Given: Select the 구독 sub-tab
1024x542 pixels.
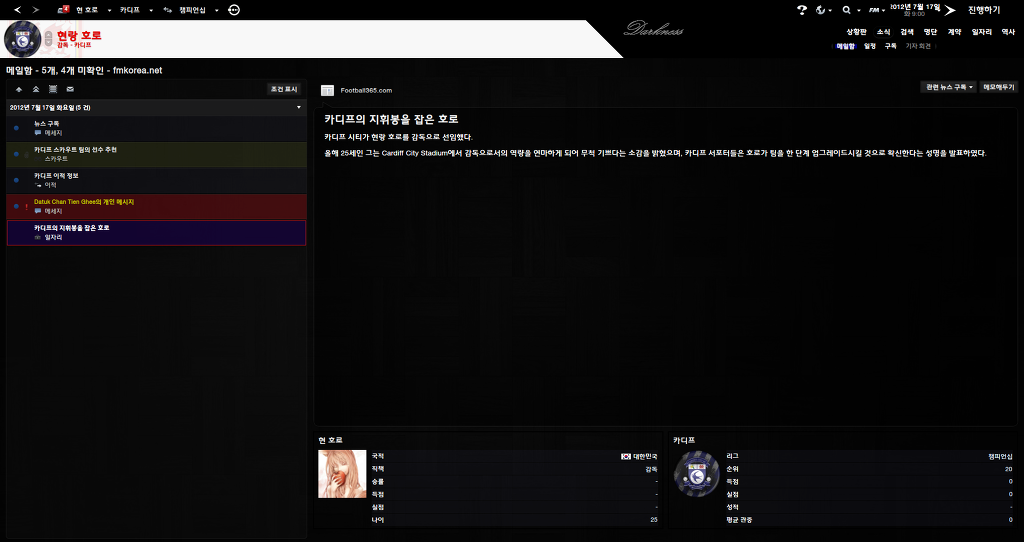Looking at the screenshot, I should [890, 46].
